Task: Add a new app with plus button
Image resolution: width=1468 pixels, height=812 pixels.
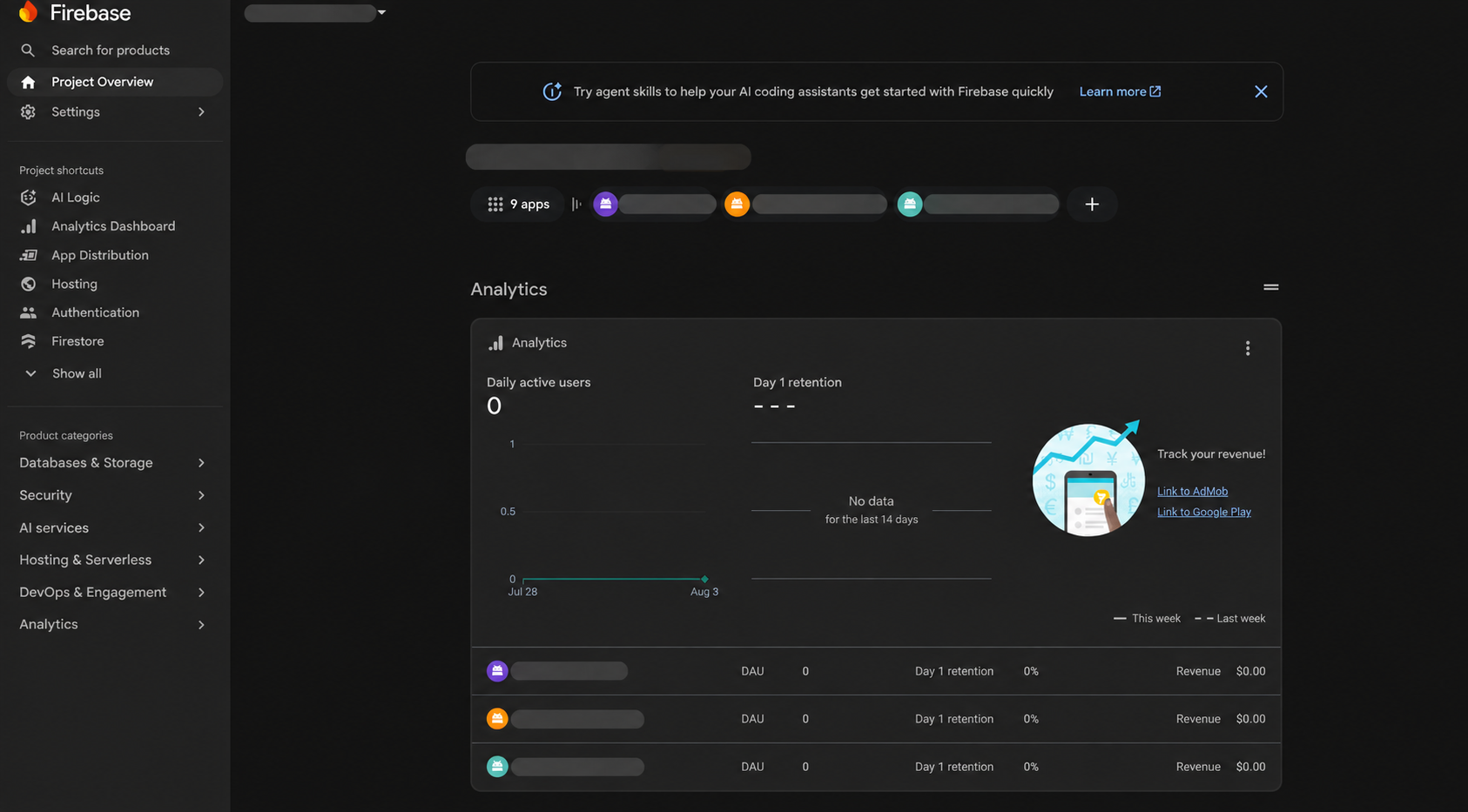Action: click(1092, 205)
